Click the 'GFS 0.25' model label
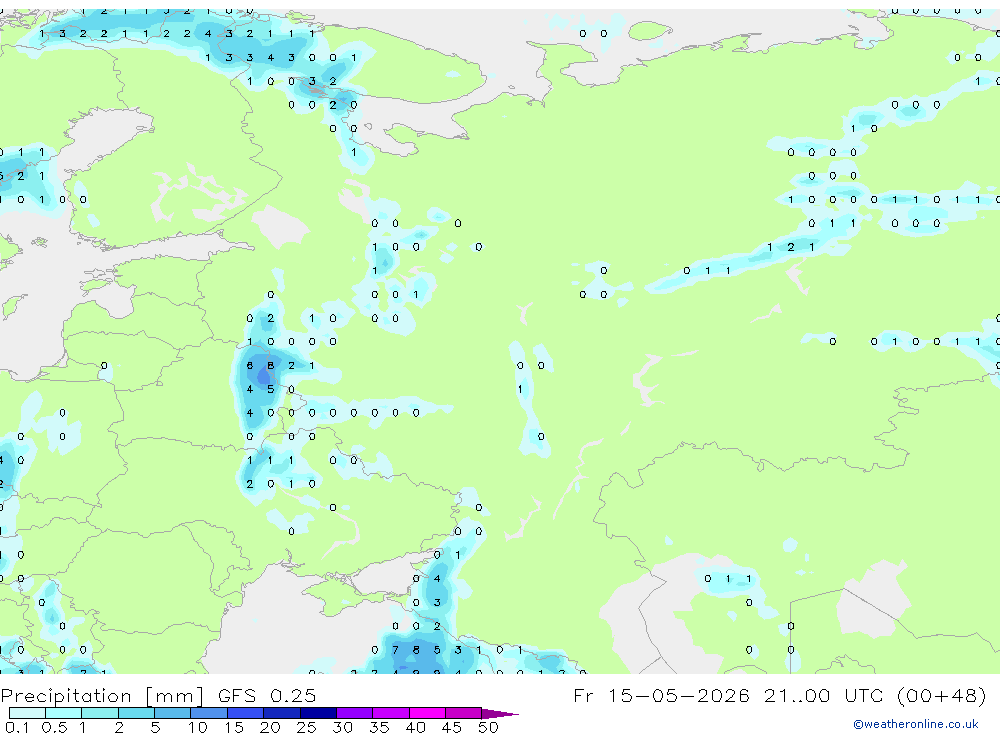Image resolution: width=1000 pixels, height=733 pixels. (267, 695)
